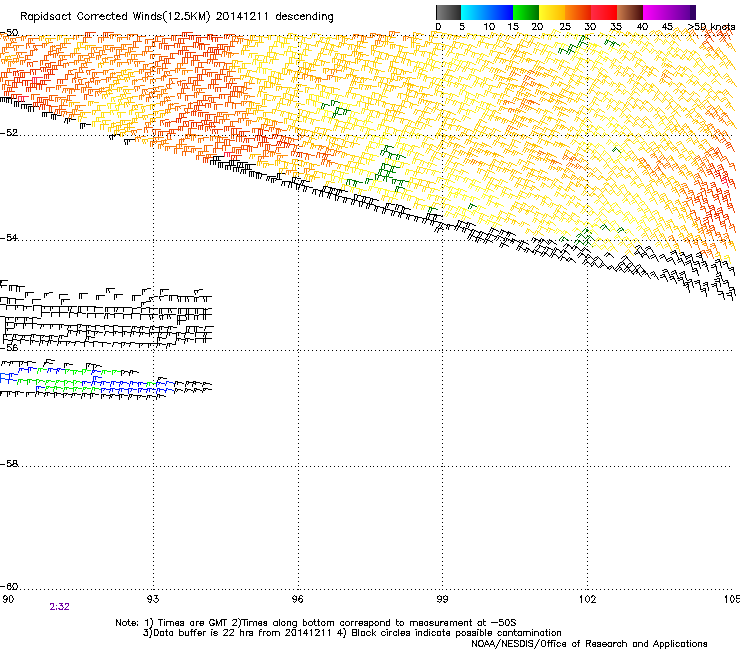Click the cyan-blue 5-15 knots legend segment

pyautogui.click(x=487, y=12)
